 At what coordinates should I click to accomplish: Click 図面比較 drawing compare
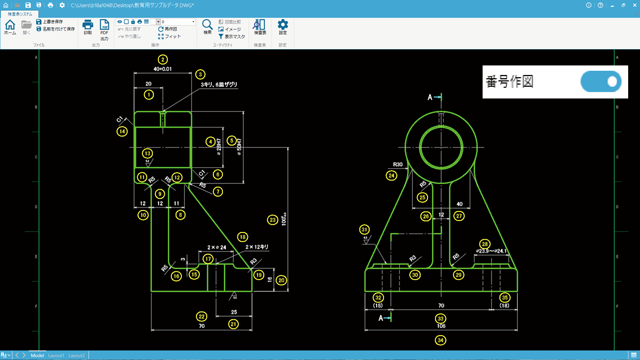[x=230, y=22]
